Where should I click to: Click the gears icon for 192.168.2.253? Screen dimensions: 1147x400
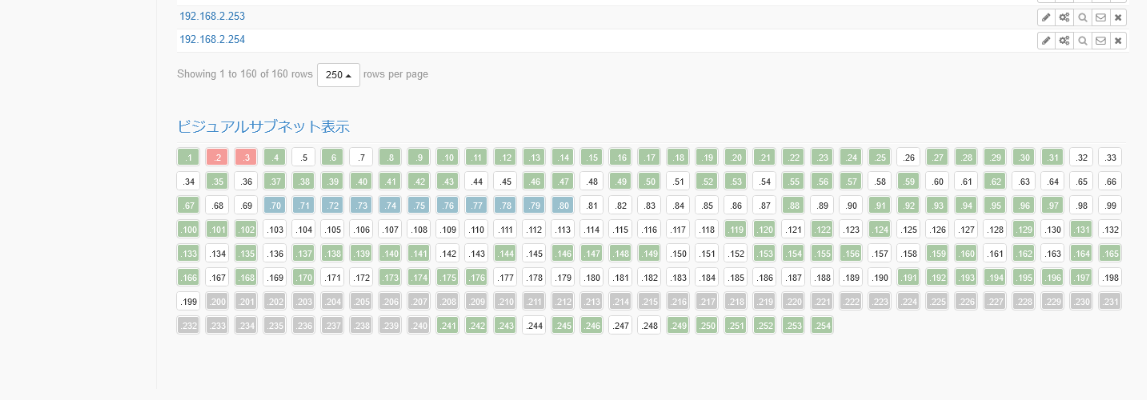click(x=1064, y=17)
